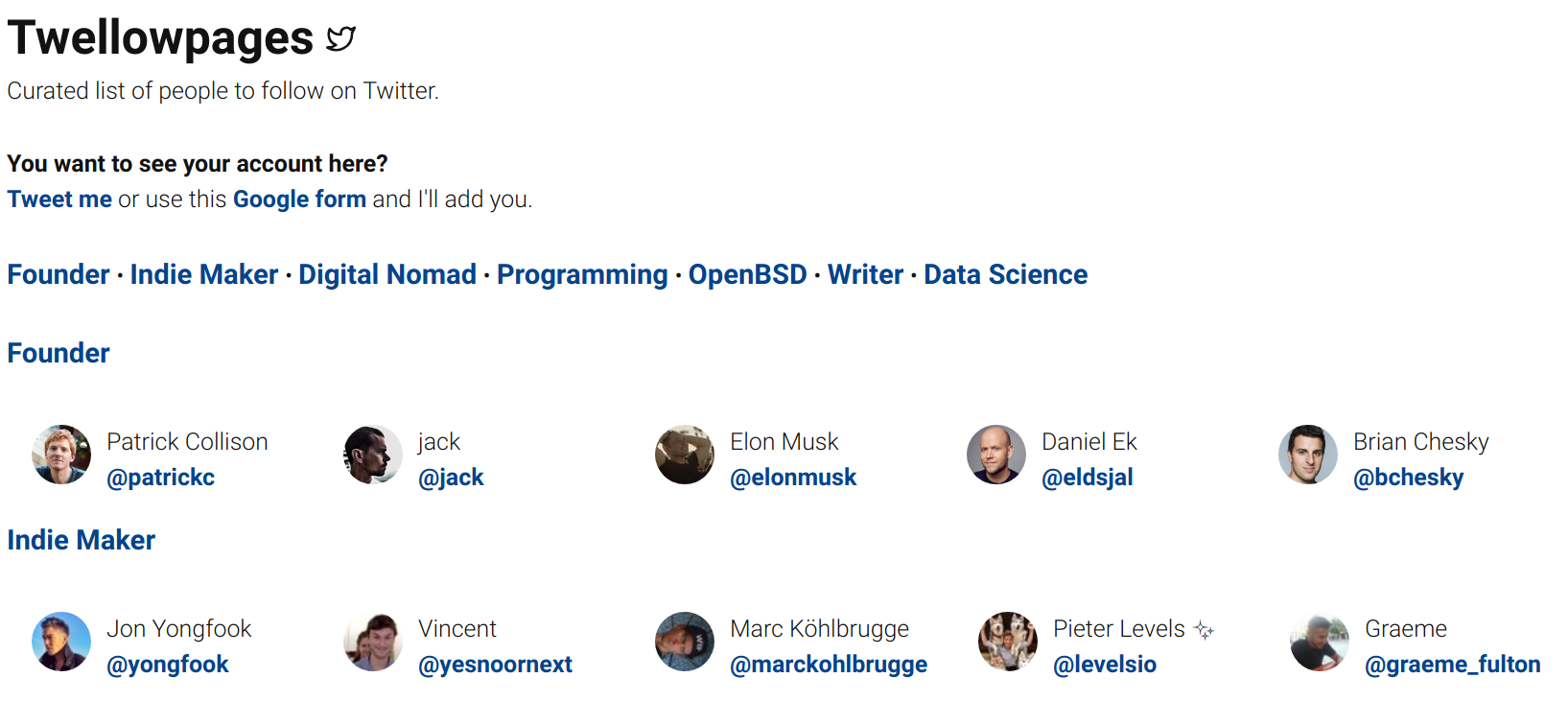Click jack's profile avatar
1568x701 pixels.
(x=373, y=455)
